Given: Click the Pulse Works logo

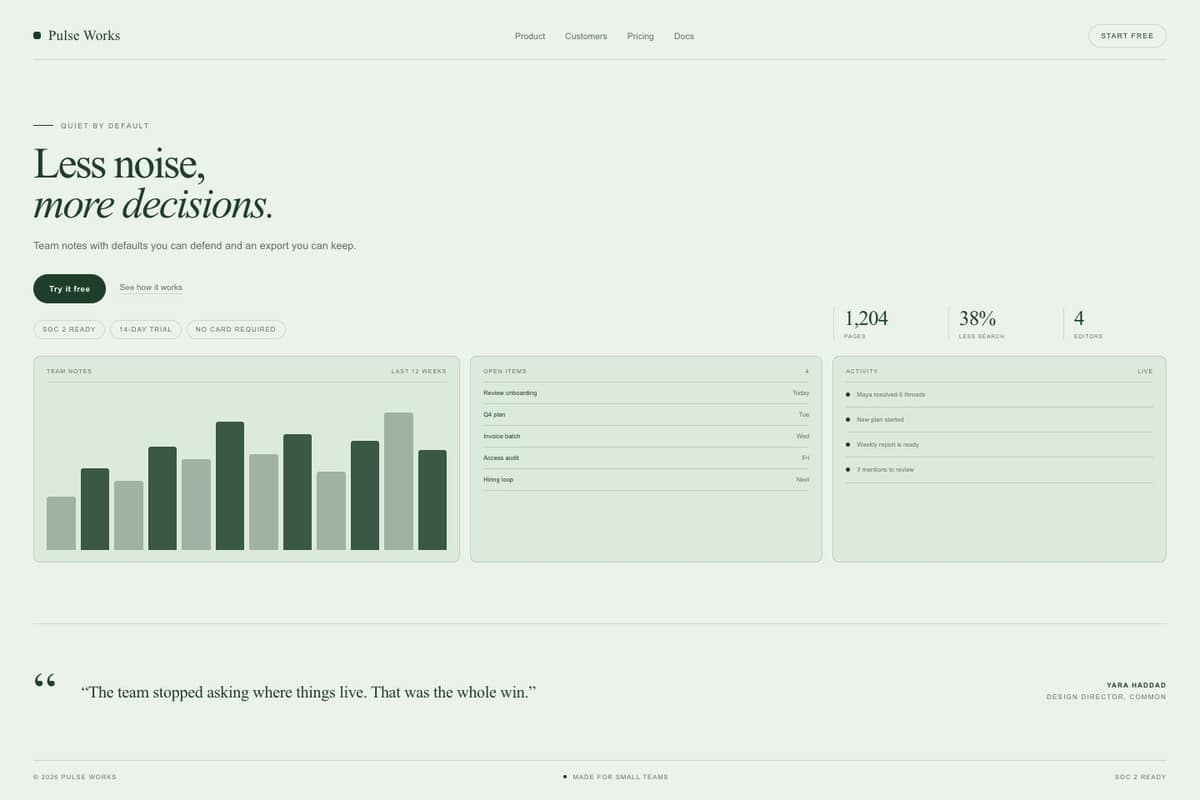Looking at the screenshot, I should click(x=76, y=35).
